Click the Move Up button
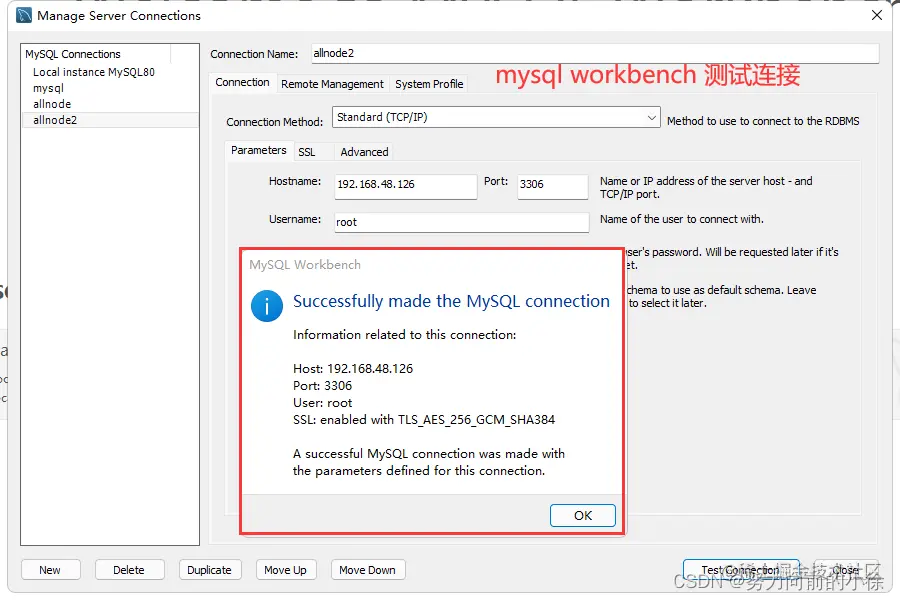The image size is (900, 600). 285,570
